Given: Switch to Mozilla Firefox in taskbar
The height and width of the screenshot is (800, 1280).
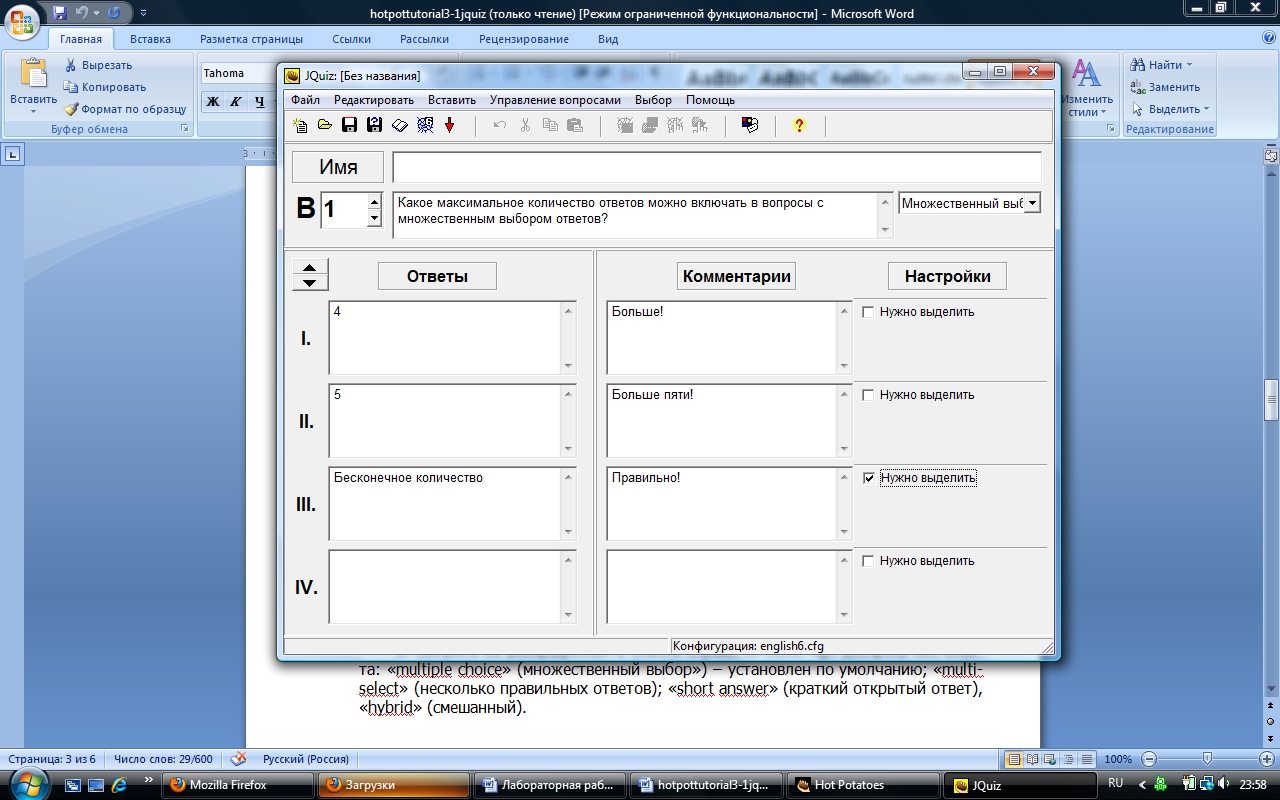Looking at the screenshot, I should pyautogui.click(x=240, y=785).
